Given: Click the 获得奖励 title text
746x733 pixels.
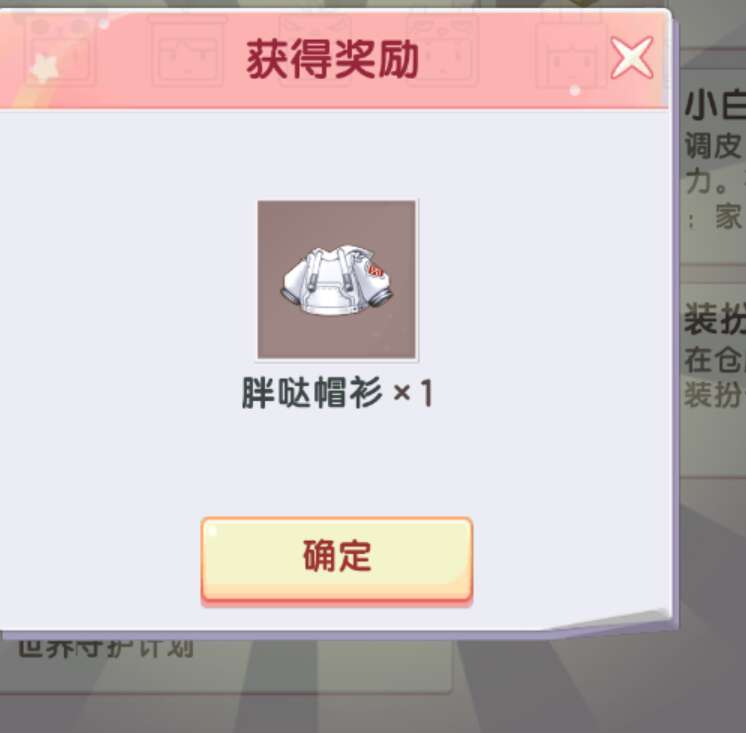Looking at the screenshot, I should point(333,59).
